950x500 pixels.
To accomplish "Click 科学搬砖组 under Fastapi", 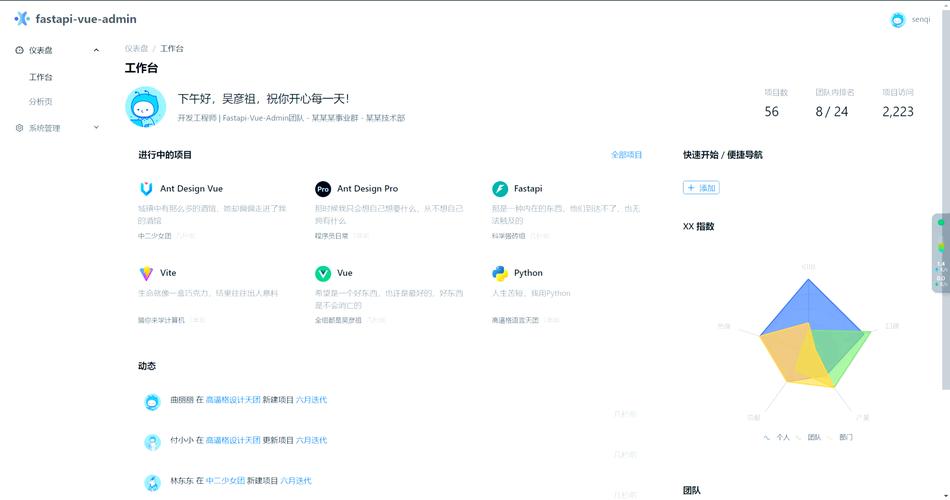I will click(508, 236).
